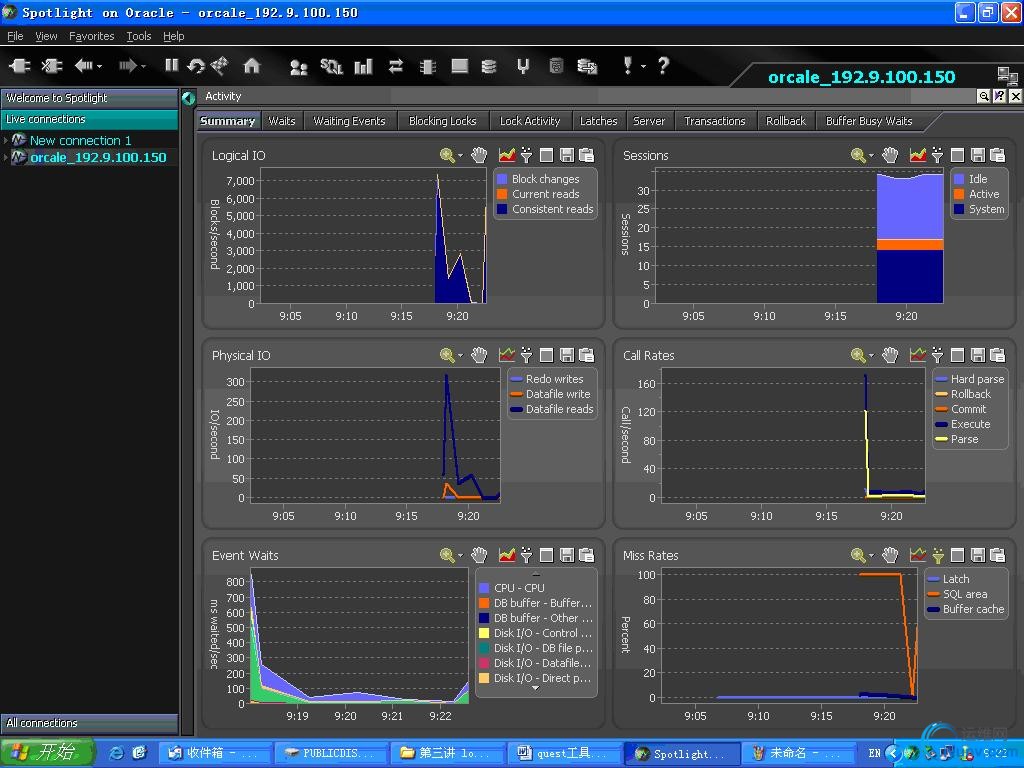Toggle chart style icon in Physical IO panel
The image size is (1024, 768).
click(507, 355)
